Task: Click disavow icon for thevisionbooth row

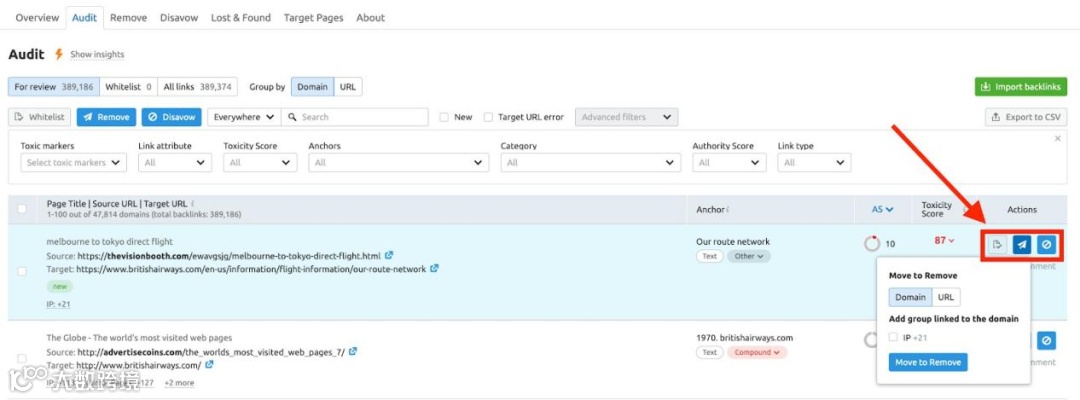Action: [x=1046, y=244]
